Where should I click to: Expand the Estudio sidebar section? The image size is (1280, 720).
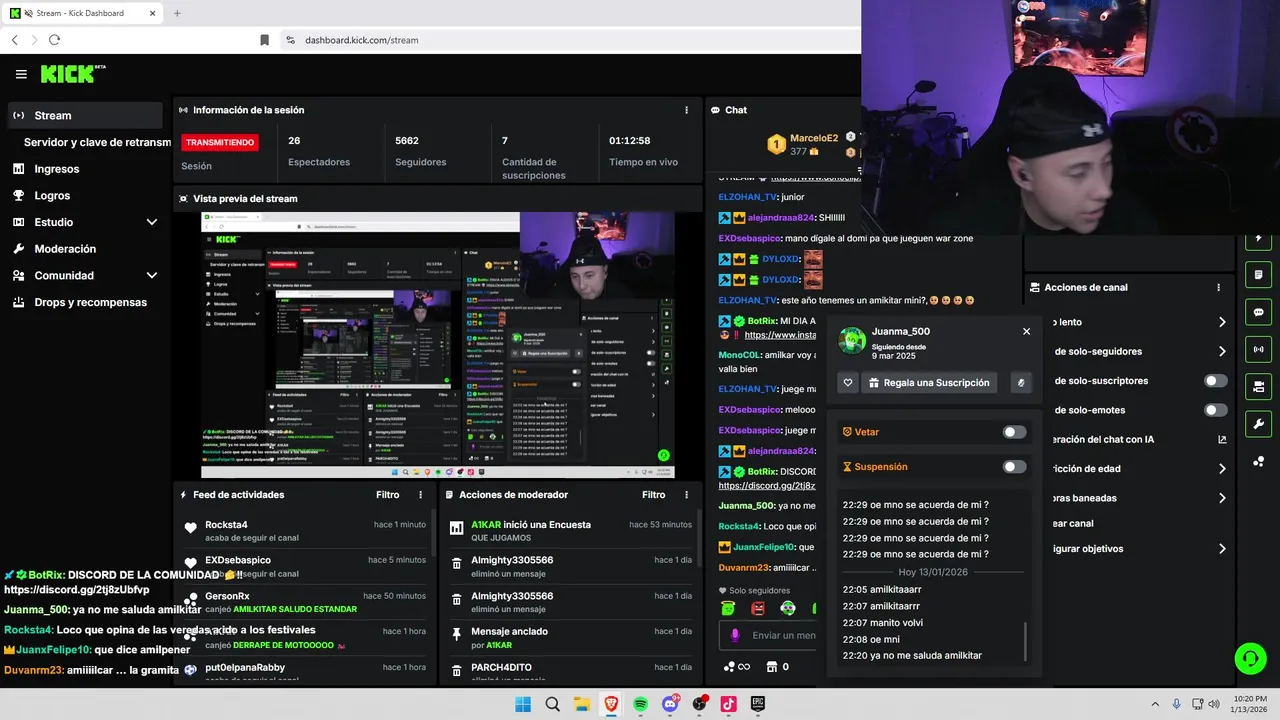[x=84, y=222]
